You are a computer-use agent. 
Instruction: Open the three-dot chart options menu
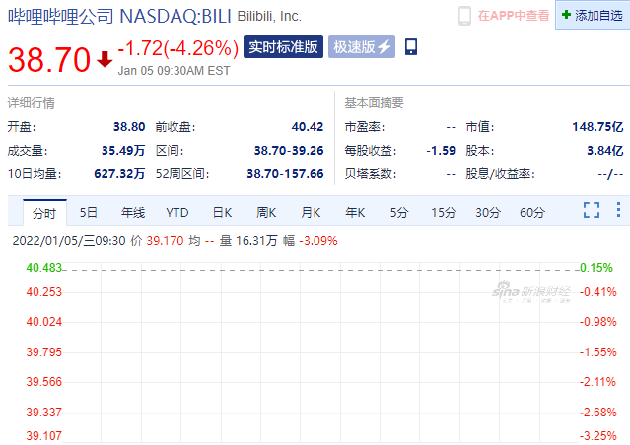coord(618,210)
